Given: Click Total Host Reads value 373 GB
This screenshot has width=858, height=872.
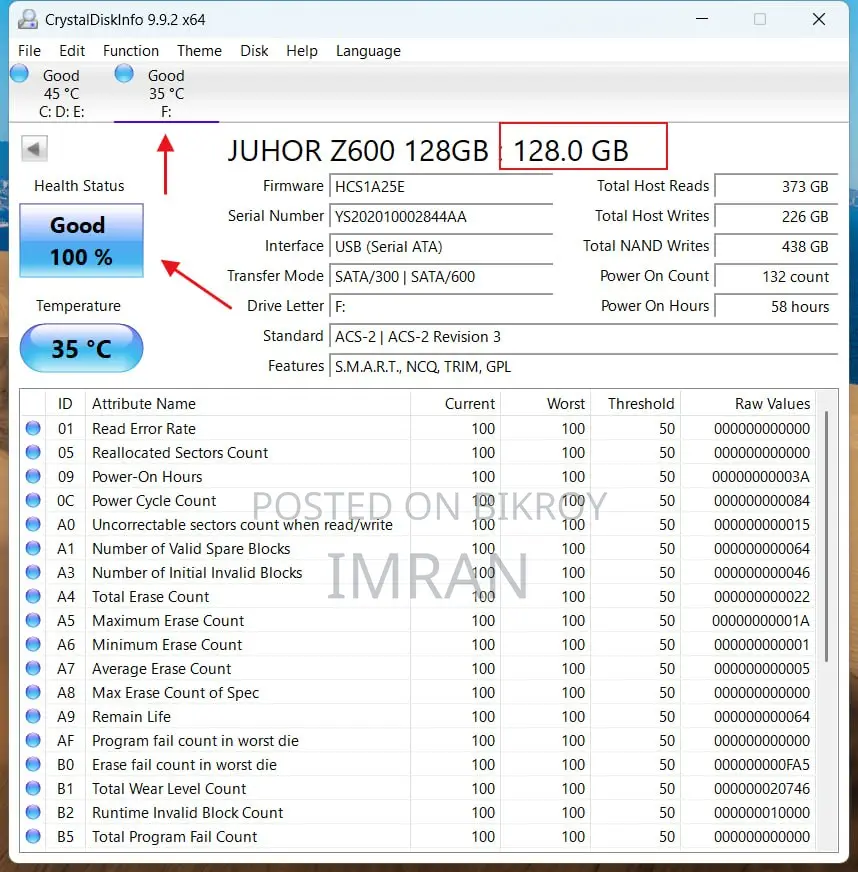Looking at the screenshot, I should [776, 186].
